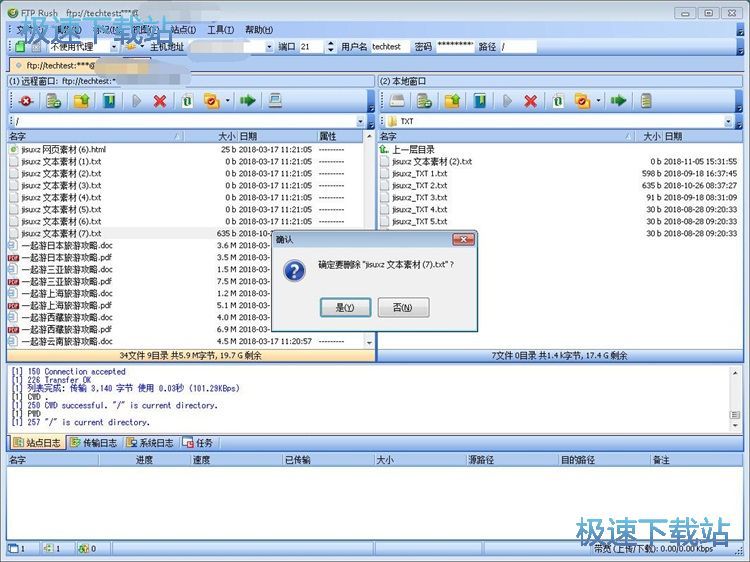Open small arrow next to connection icon
This screenshot has width=750, height=562.
click(x=142, y=46)
